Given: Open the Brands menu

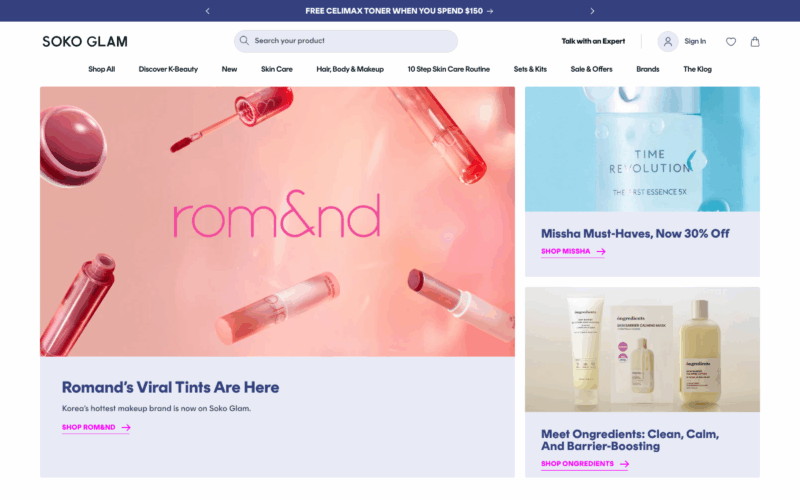Looking at the screenshot, I should click(x=647, y=69).
